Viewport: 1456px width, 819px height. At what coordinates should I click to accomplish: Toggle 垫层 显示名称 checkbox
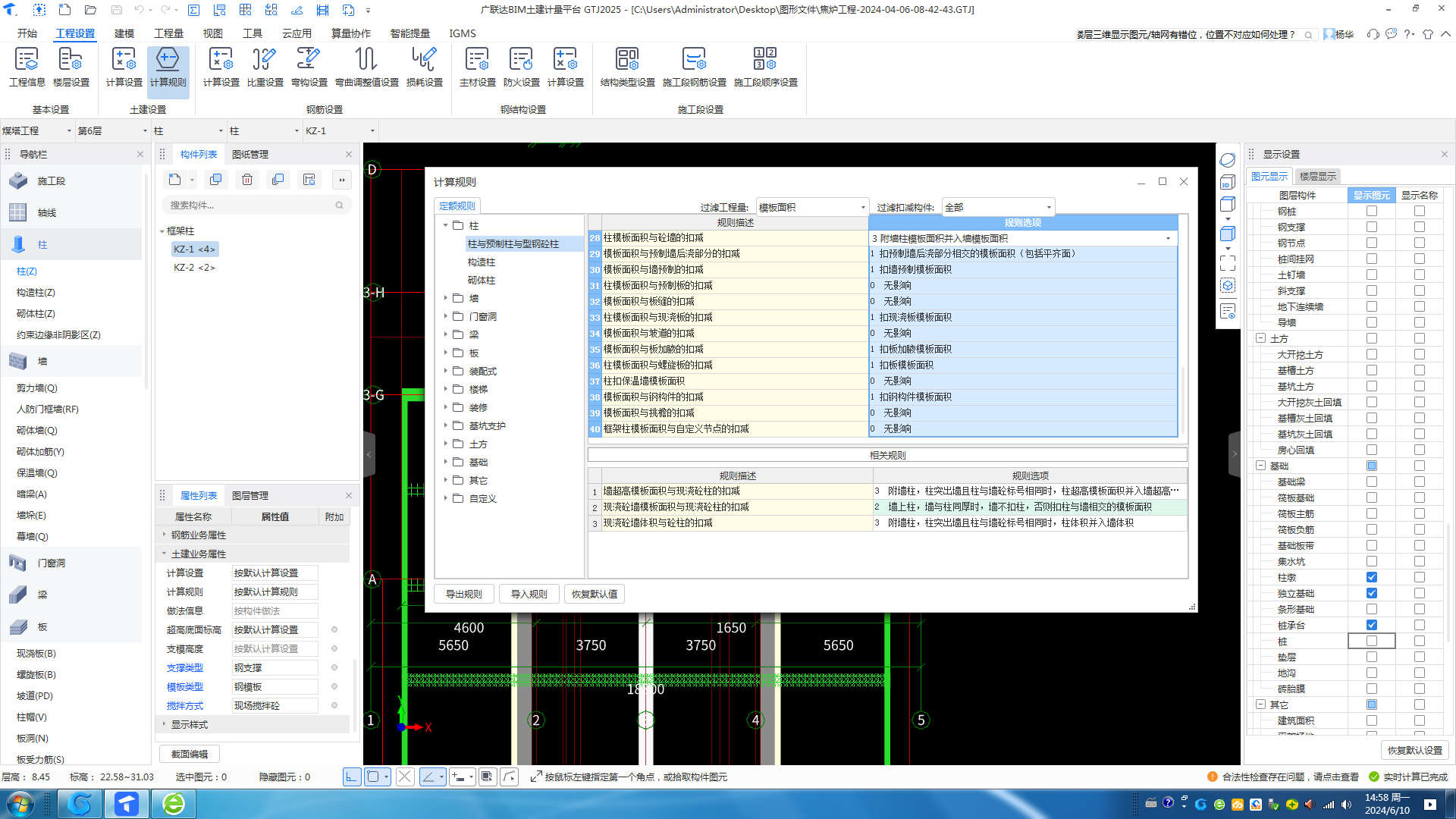point(1420,657)
